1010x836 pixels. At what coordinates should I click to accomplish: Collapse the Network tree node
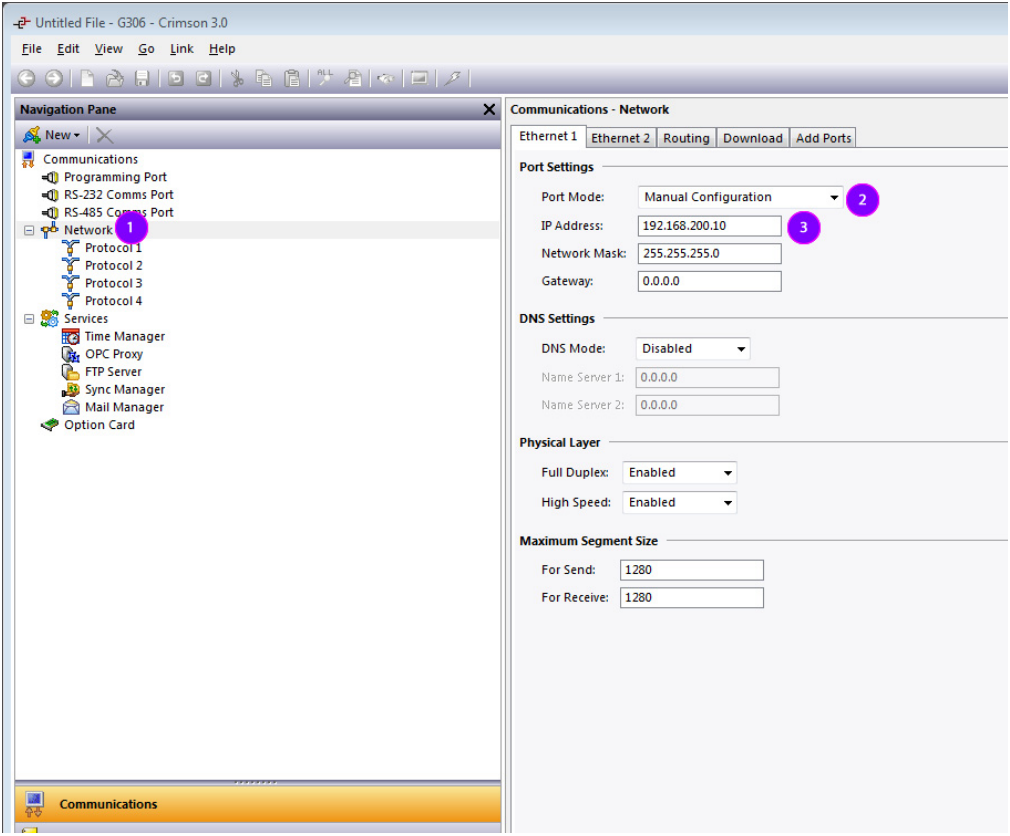29,231
